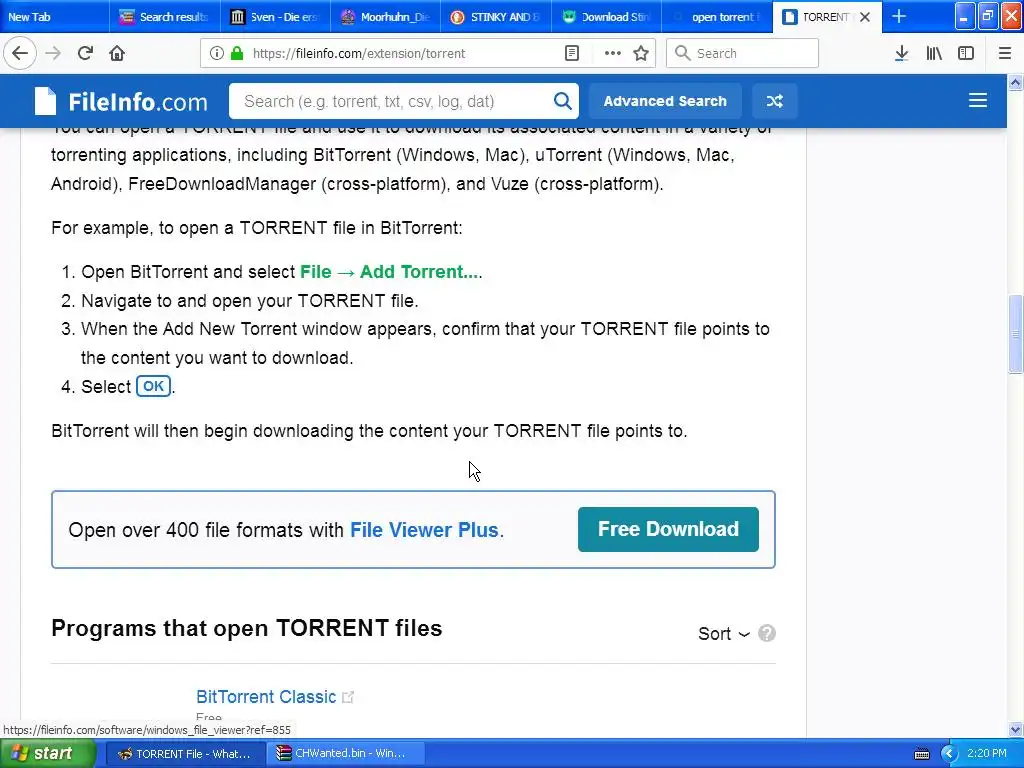1024x768 pixels.
Task: Click the green secure padlock icon
Action: 237,54
